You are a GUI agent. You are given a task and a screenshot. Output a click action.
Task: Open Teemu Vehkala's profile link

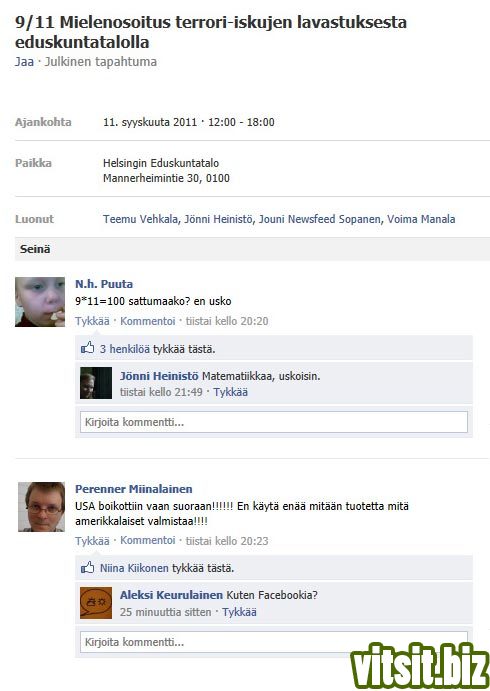click(140, 219)
